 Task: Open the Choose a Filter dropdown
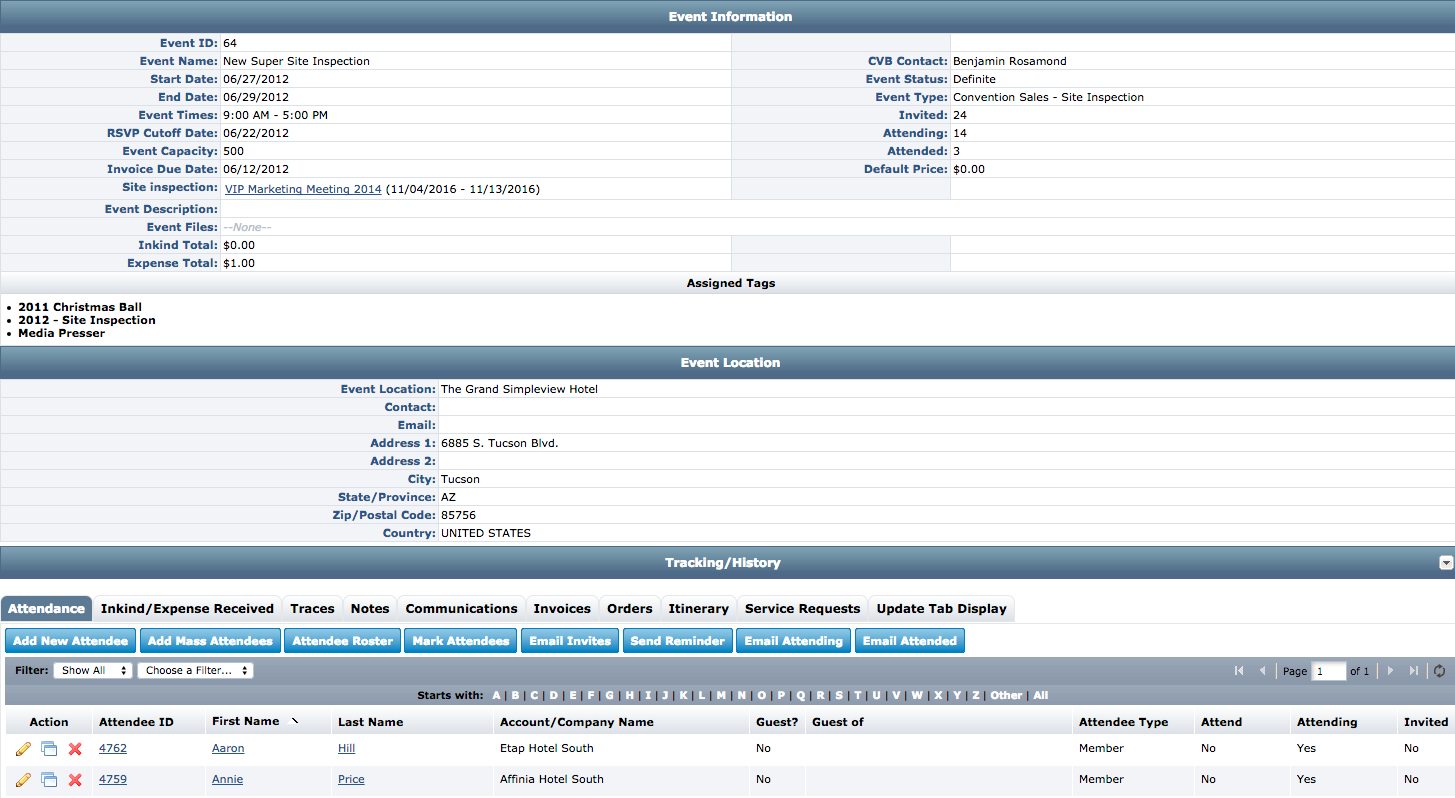(x=195, y=670)
